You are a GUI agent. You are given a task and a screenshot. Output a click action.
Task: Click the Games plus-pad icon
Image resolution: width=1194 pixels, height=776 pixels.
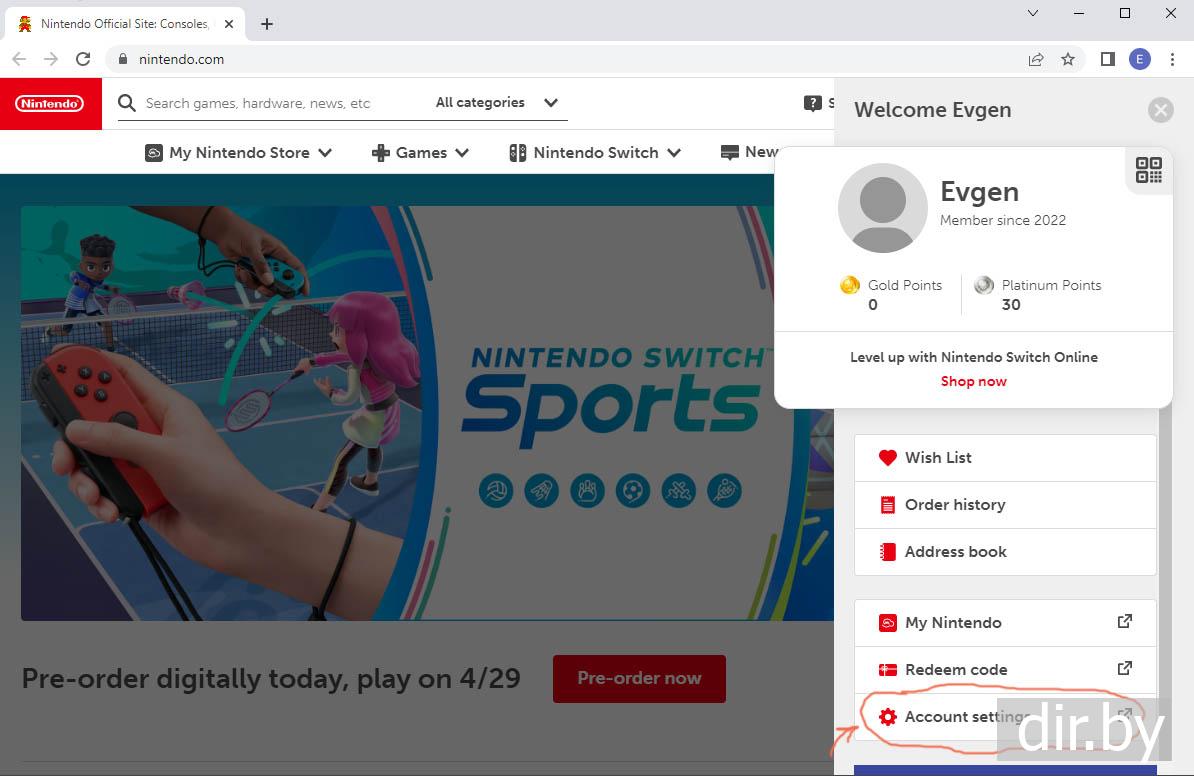(x=380, y=153)
